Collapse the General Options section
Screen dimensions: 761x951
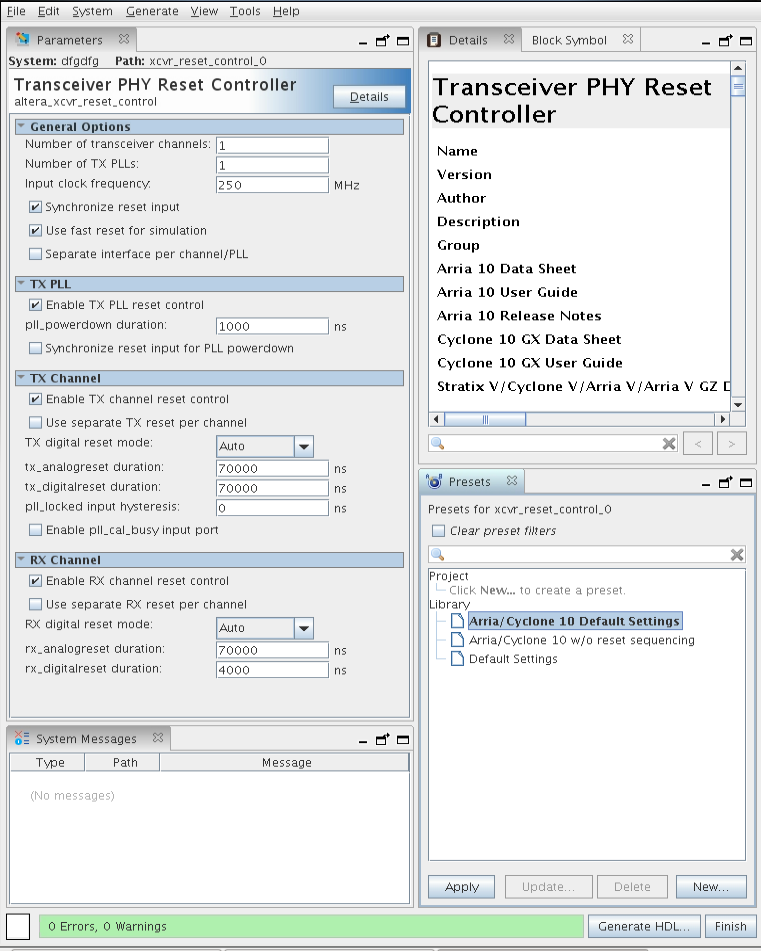coord(21,126)
